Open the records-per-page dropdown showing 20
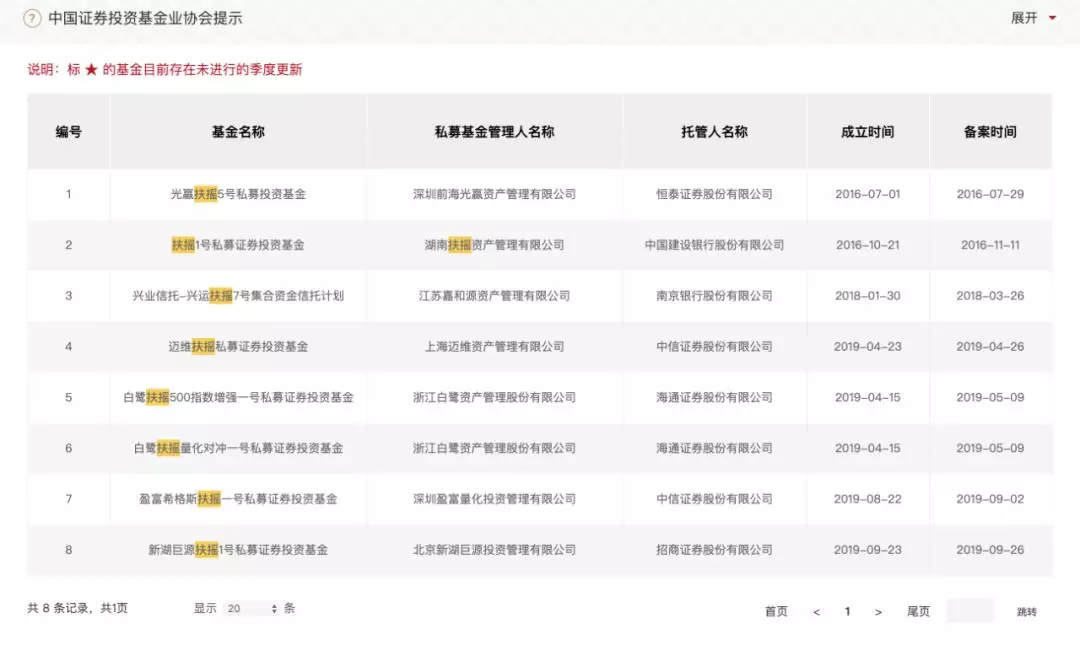The width and height of the screenshot is (1080, 651). point(249,608)
